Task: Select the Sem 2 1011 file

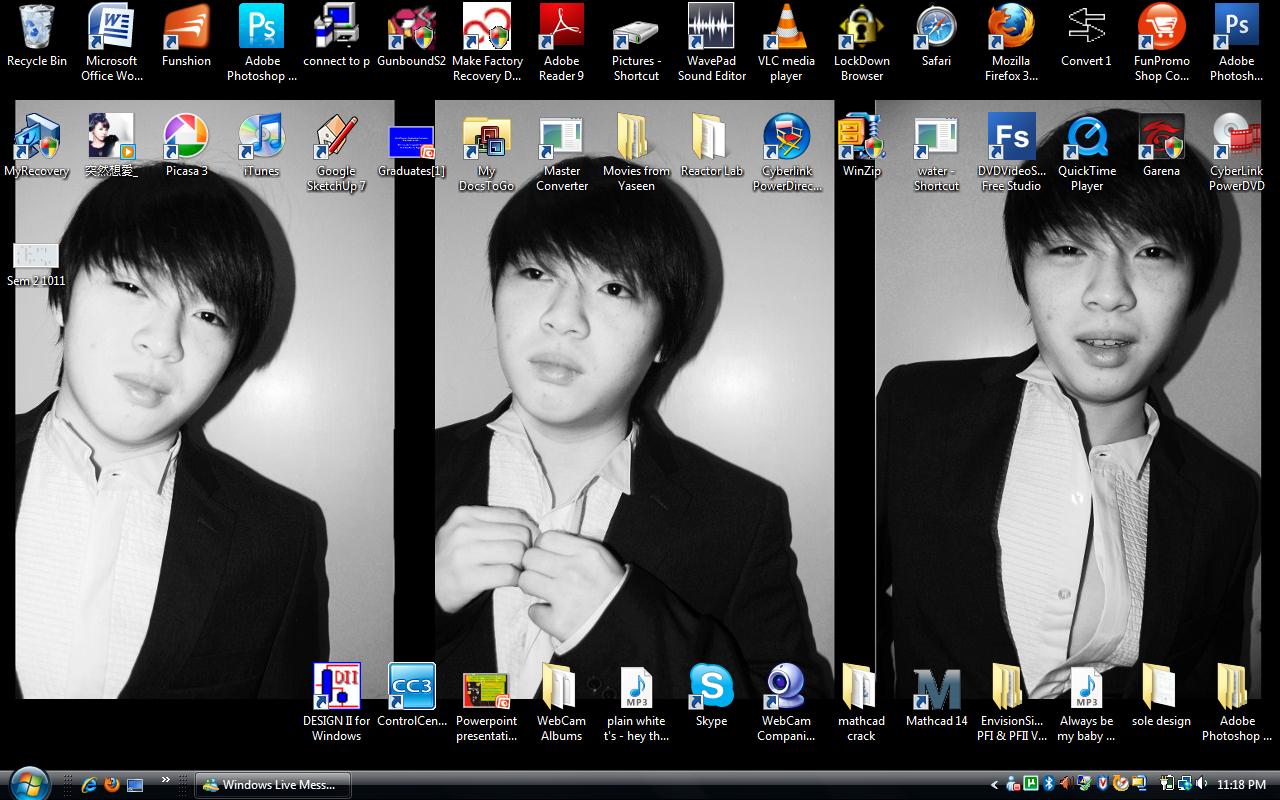Action: tap(36, 264)
